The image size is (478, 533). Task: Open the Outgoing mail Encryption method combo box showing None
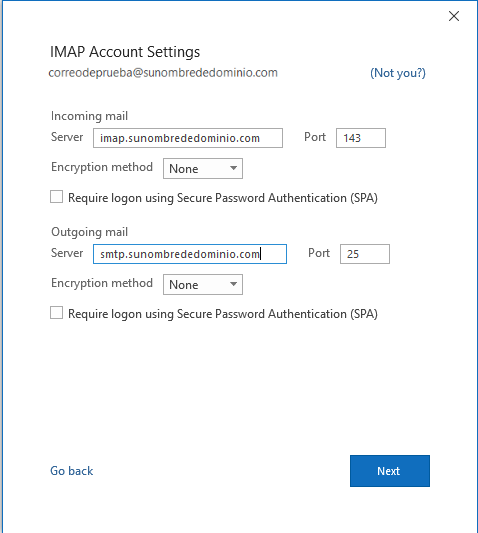point(203,284)
